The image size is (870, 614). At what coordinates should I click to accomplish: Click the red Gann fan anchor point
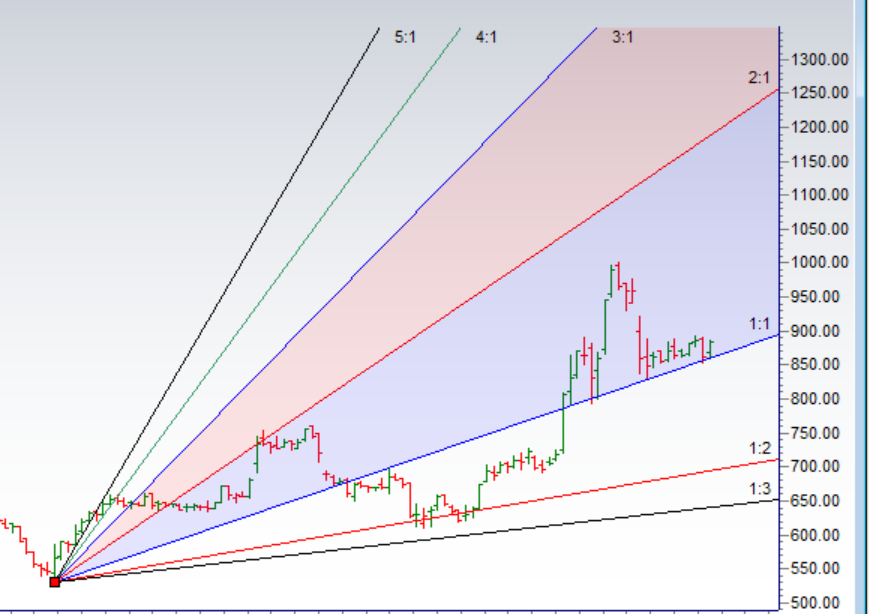pos(55,581)
